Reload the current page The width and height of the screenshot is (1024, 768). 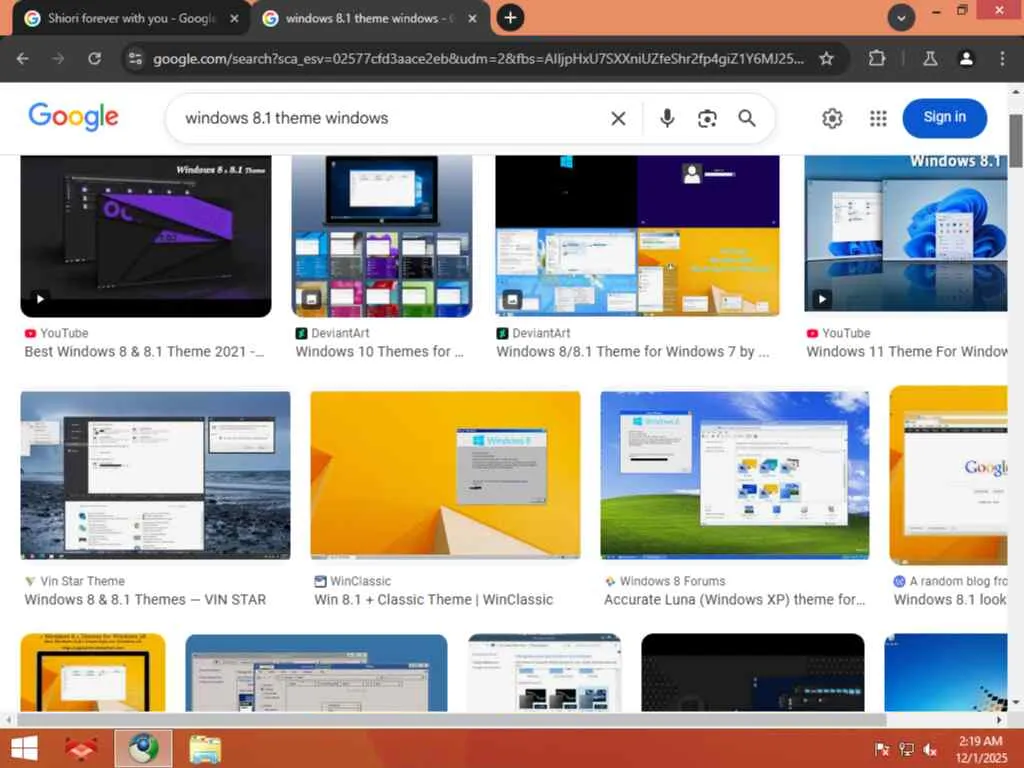coord(95,59)
